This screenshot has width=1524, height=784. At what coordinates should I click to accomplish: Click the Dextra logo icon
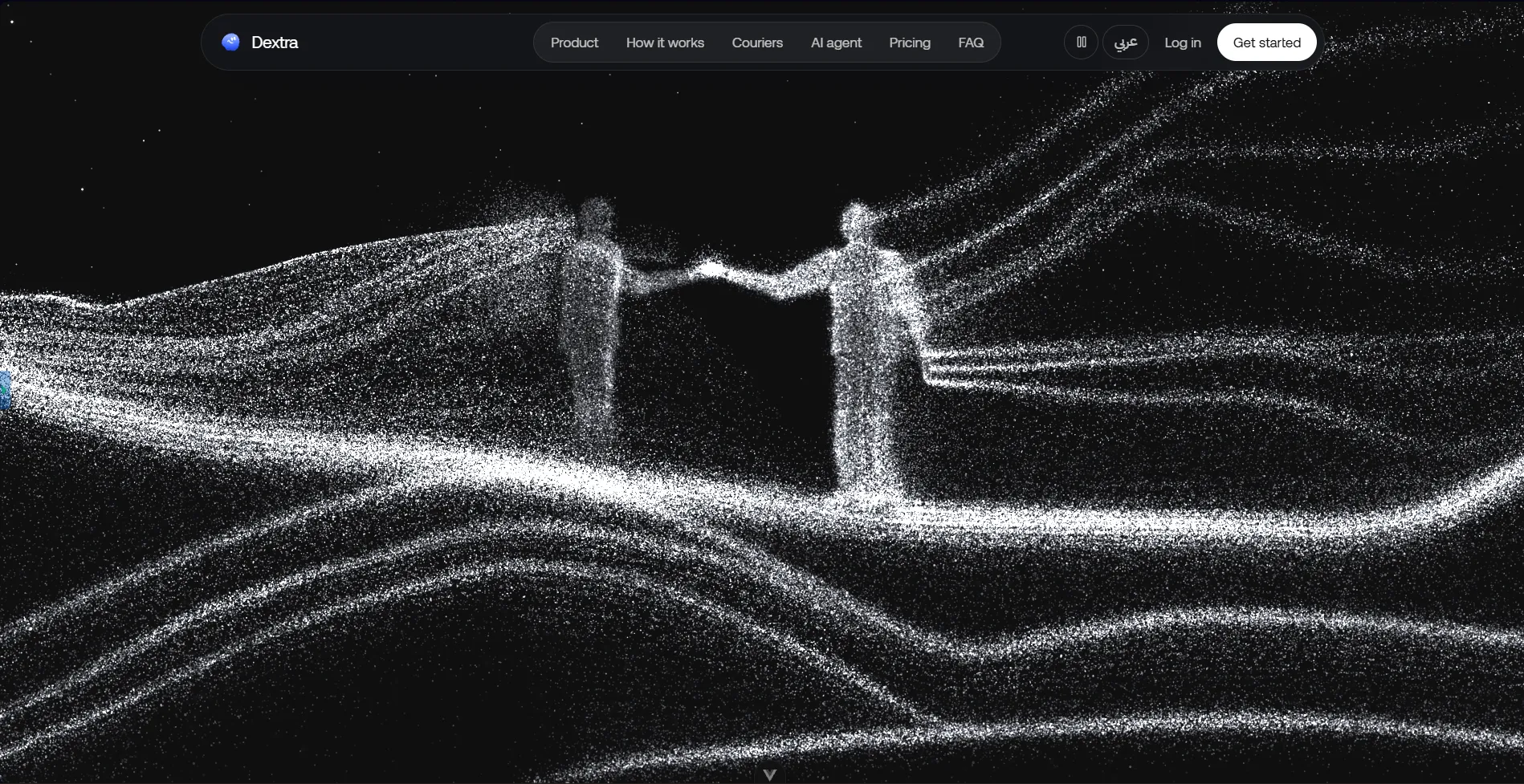point(230,43)
